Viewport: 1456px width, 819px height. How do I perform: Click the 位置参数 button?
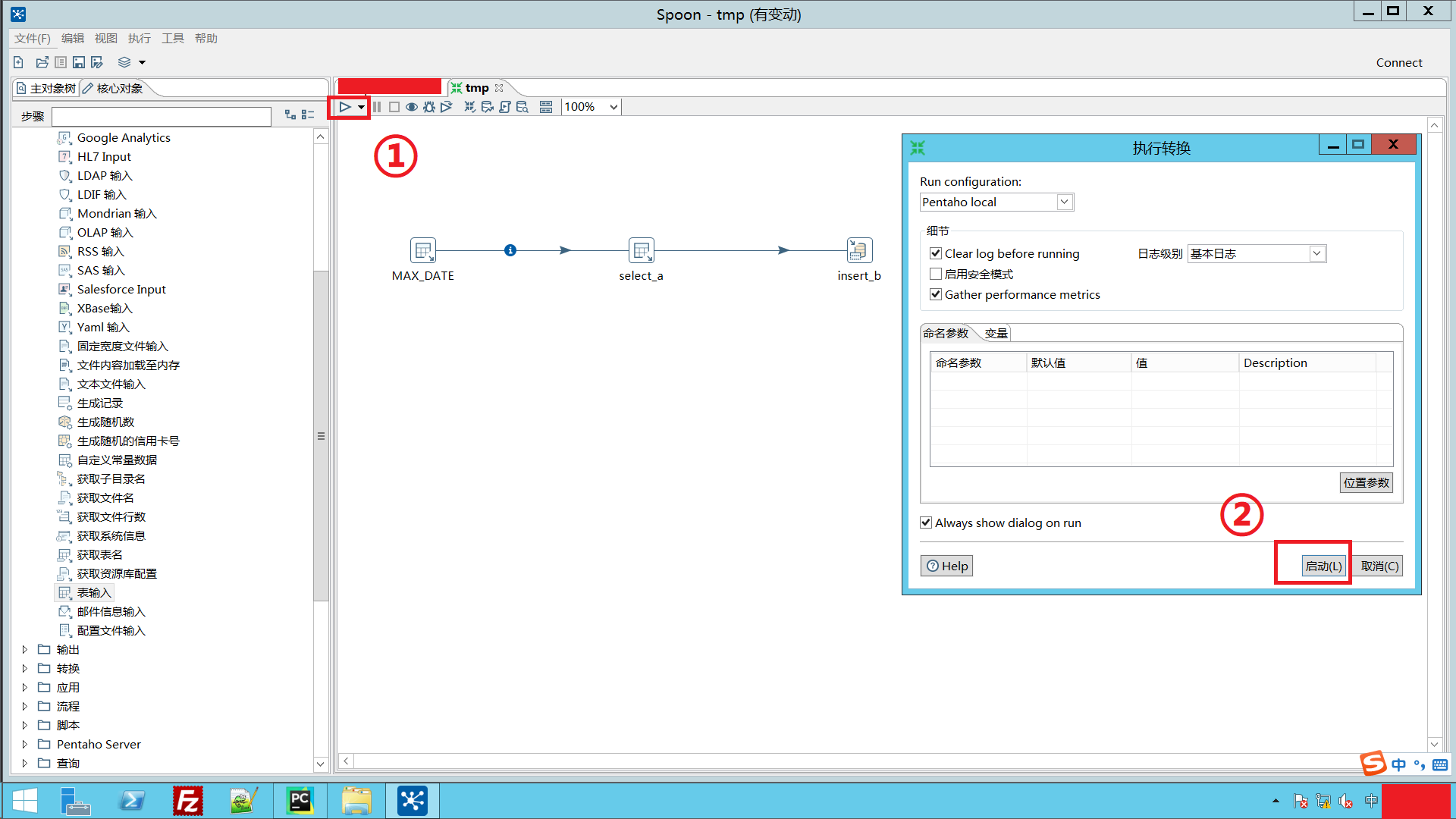tap(1366, 482)
